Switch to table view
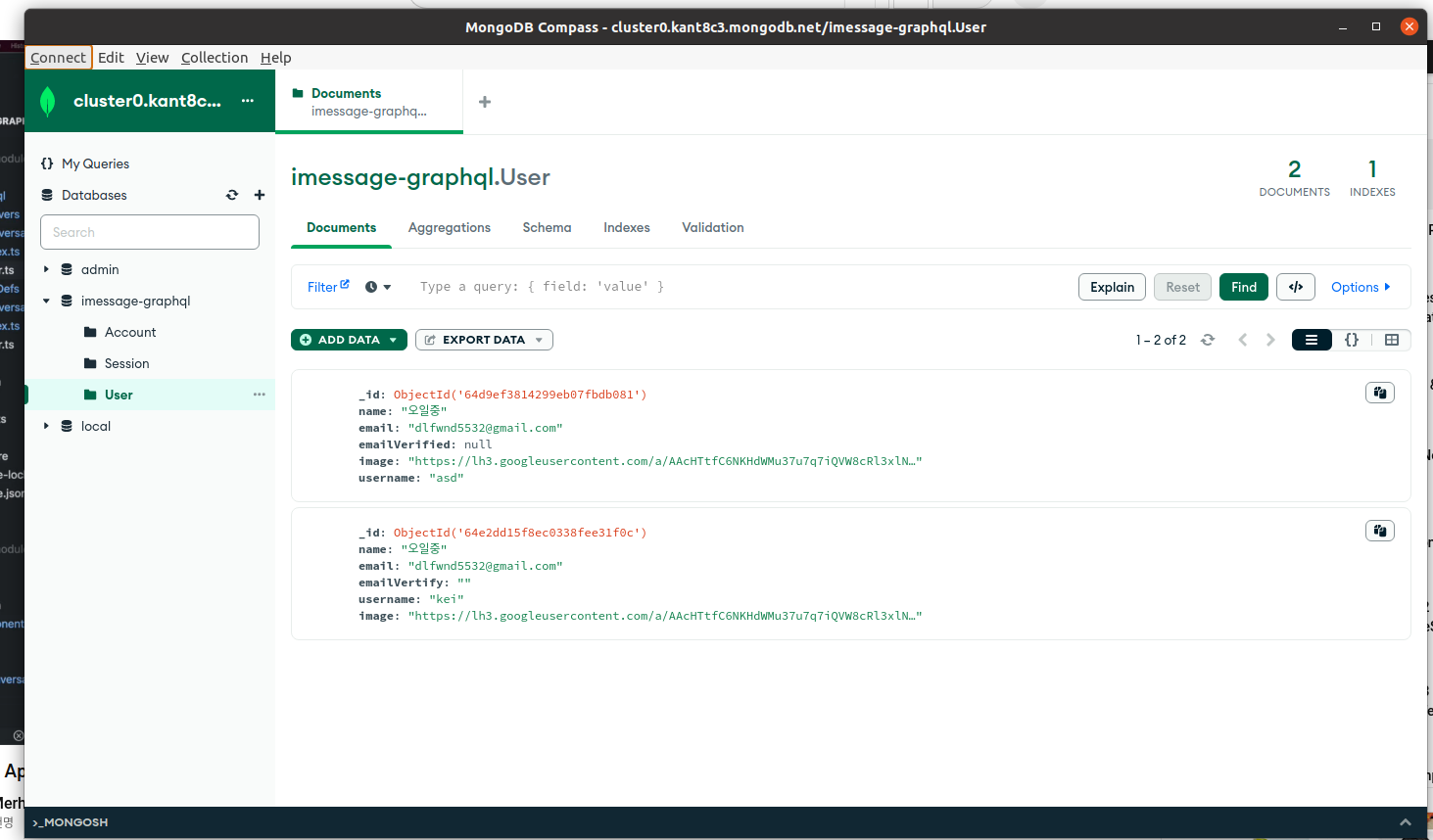1433x840 pixels. pos(1392,340)
